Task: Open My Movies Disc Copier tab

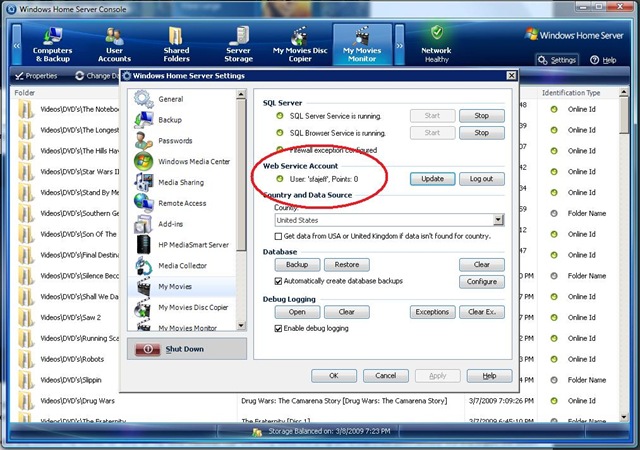Action: pos(300,45)
